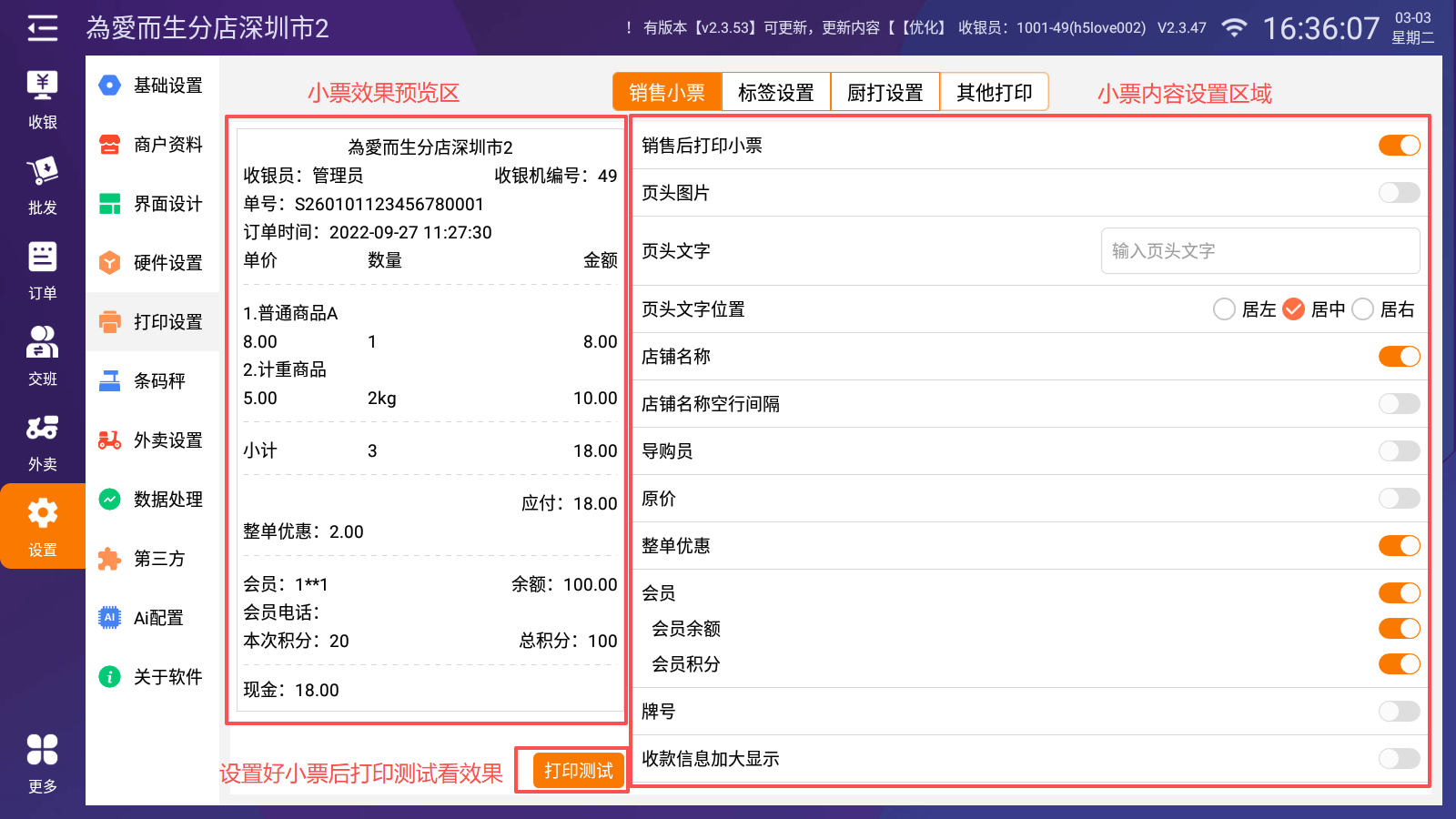
Task: Switch to the 标签设置 tab
Action: click(x=775, y=93)
